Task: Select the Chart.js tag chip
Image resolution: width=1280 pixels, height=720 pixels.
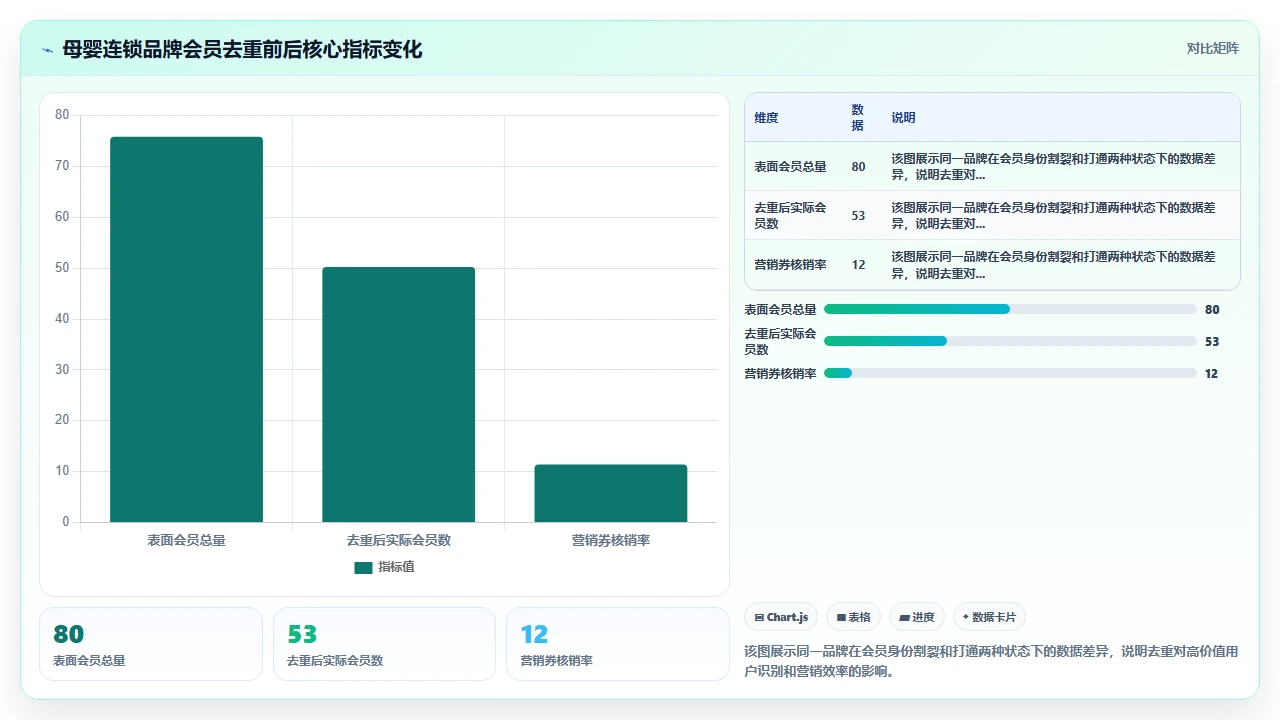Action: (x=781, y=617)
